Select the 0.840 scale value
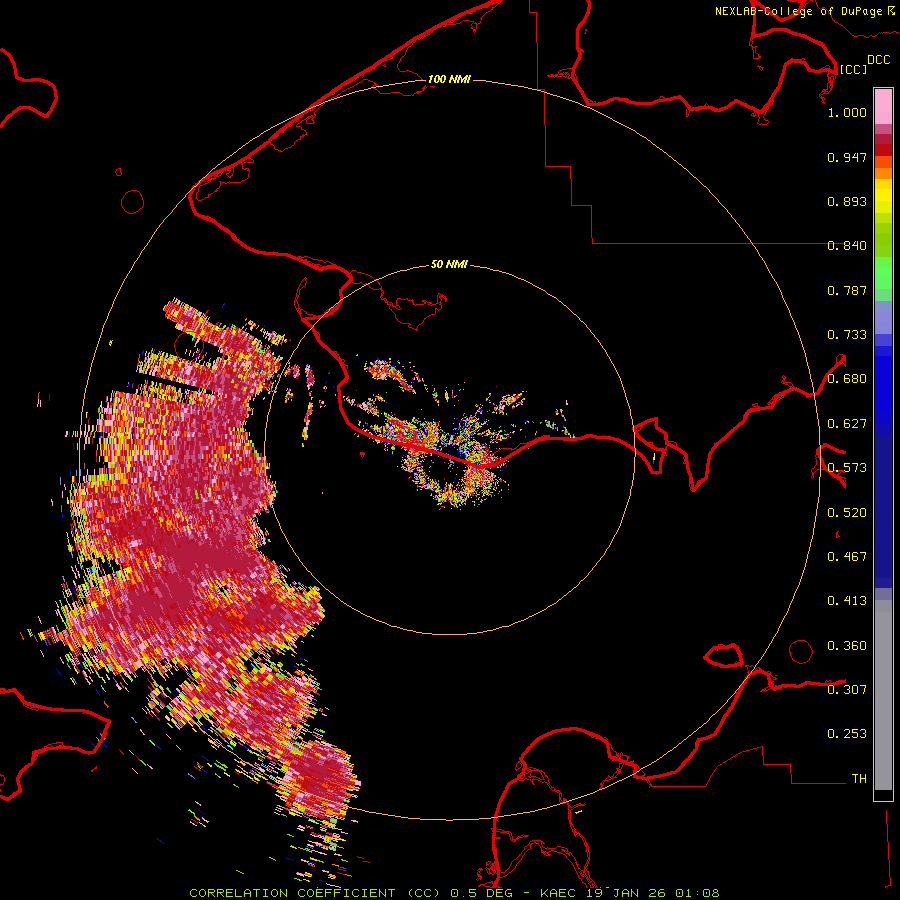This screenshot has height=900, width=900. point(847,246)
